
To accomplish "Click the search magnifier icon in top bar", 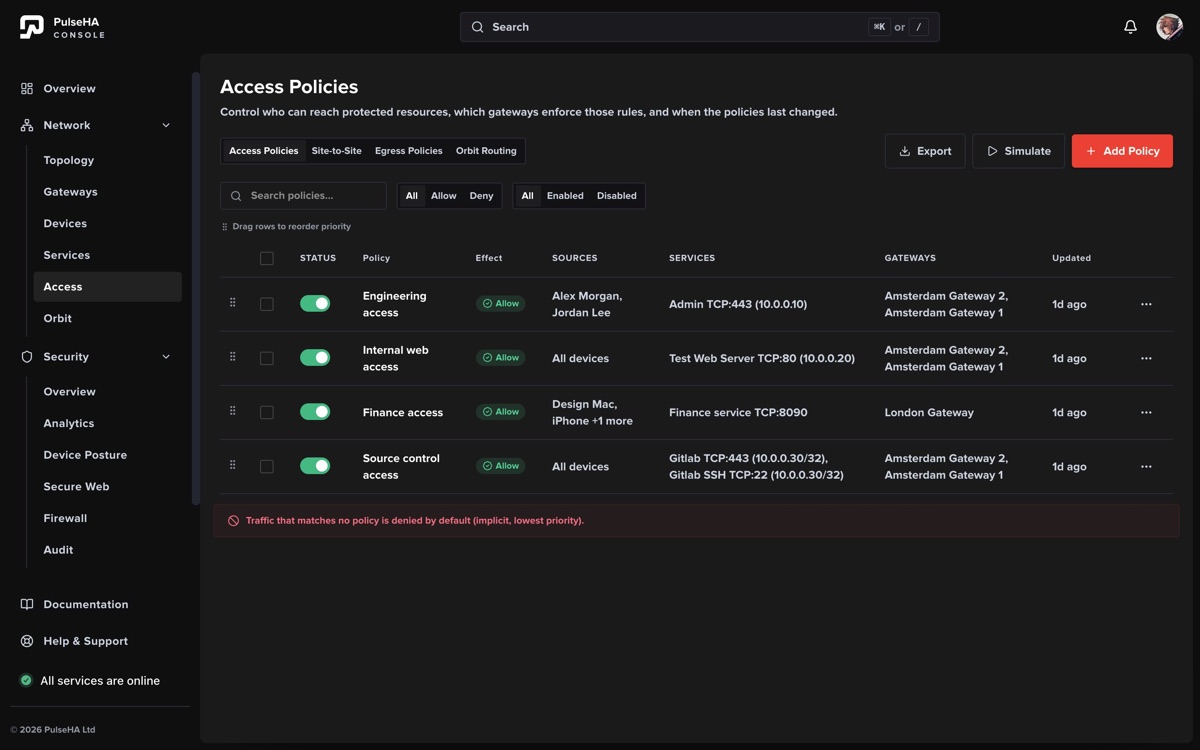I will coord(478,27).
